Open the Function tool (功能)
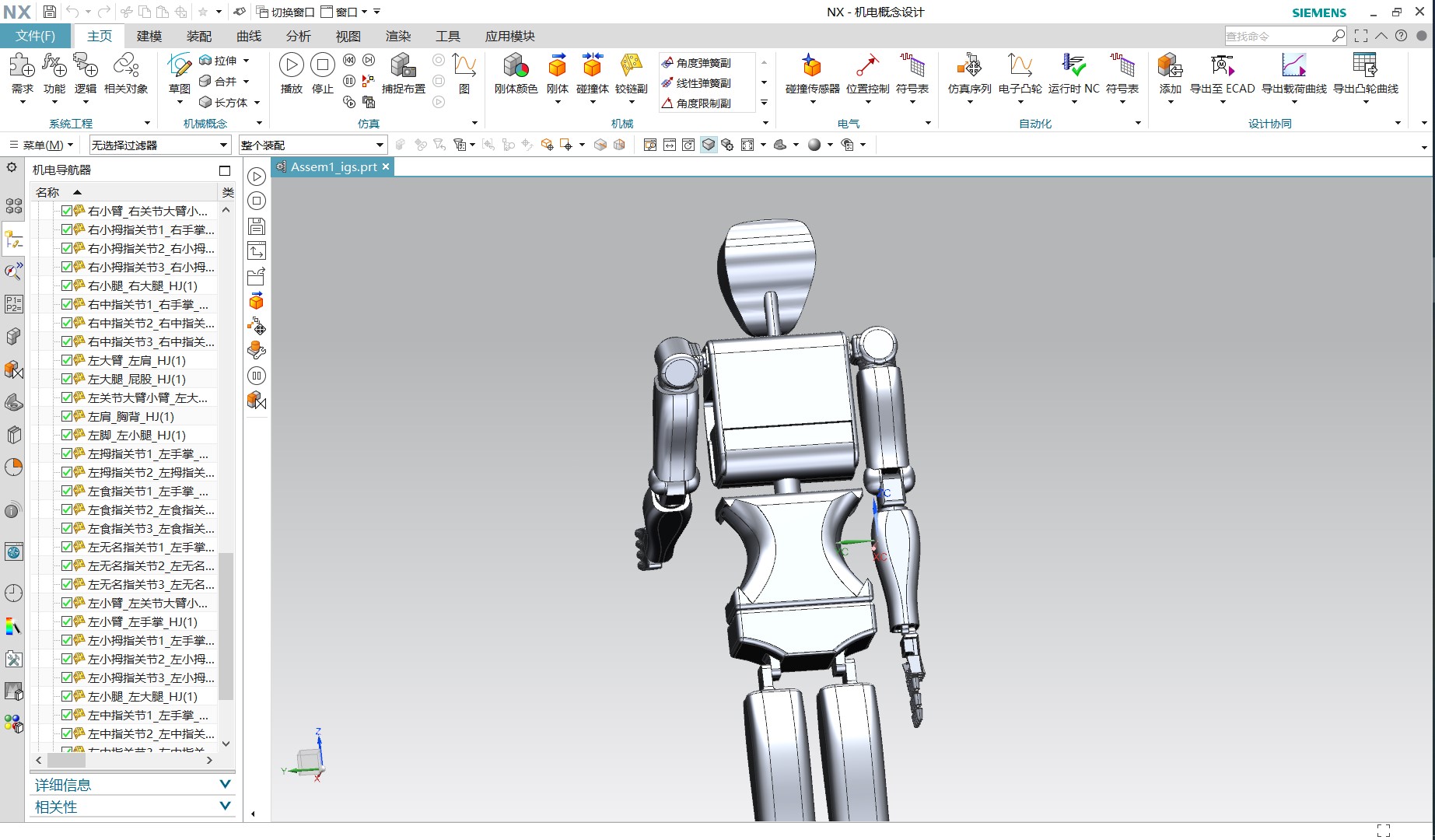Image resolution: width=1435 pixels, height=840 pixels. 54,74
